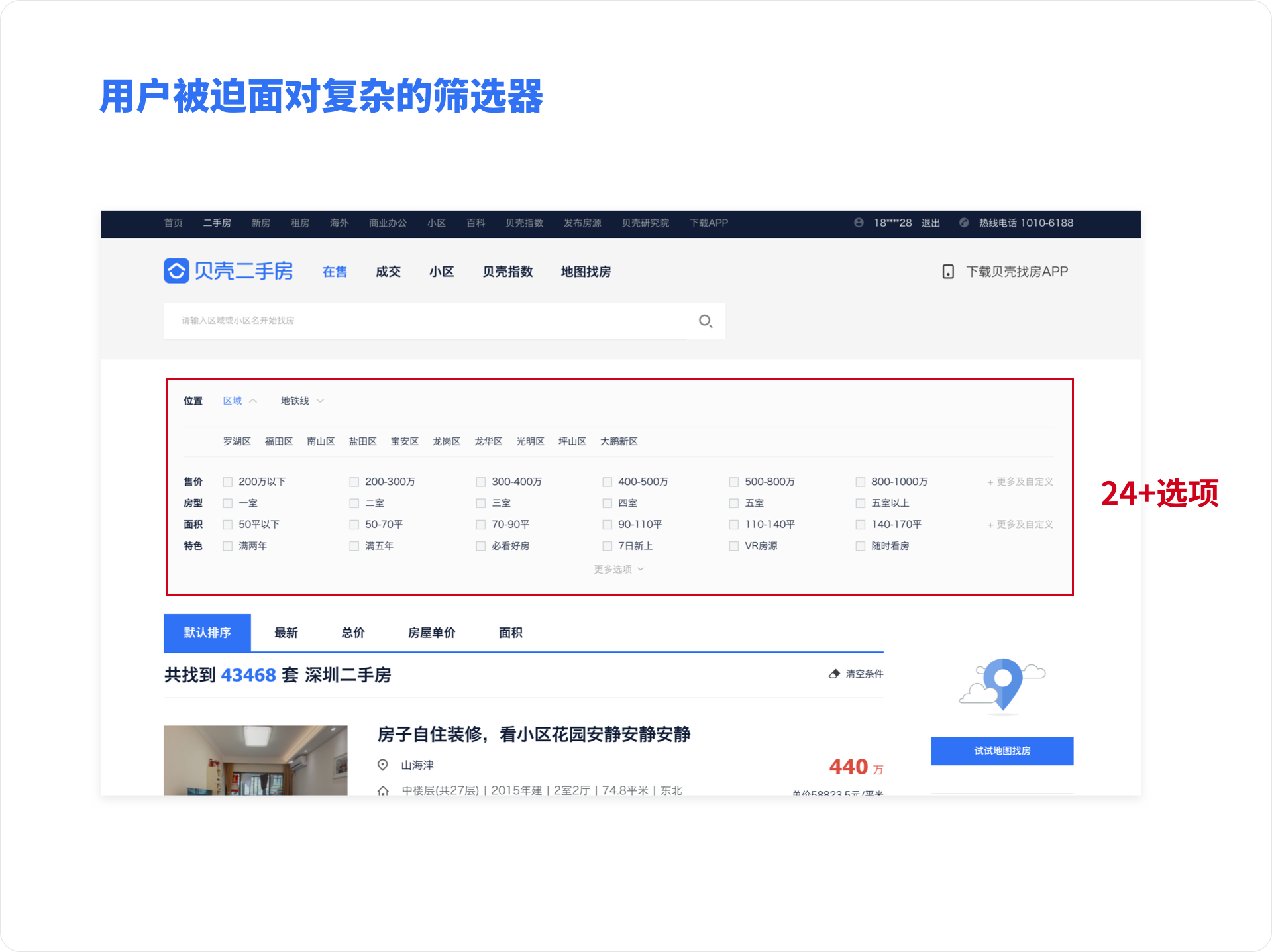The width and height of the screenshot is (1272, 952).
Task: Switch to the 成交 tab
Action: (x=388, y=272)
